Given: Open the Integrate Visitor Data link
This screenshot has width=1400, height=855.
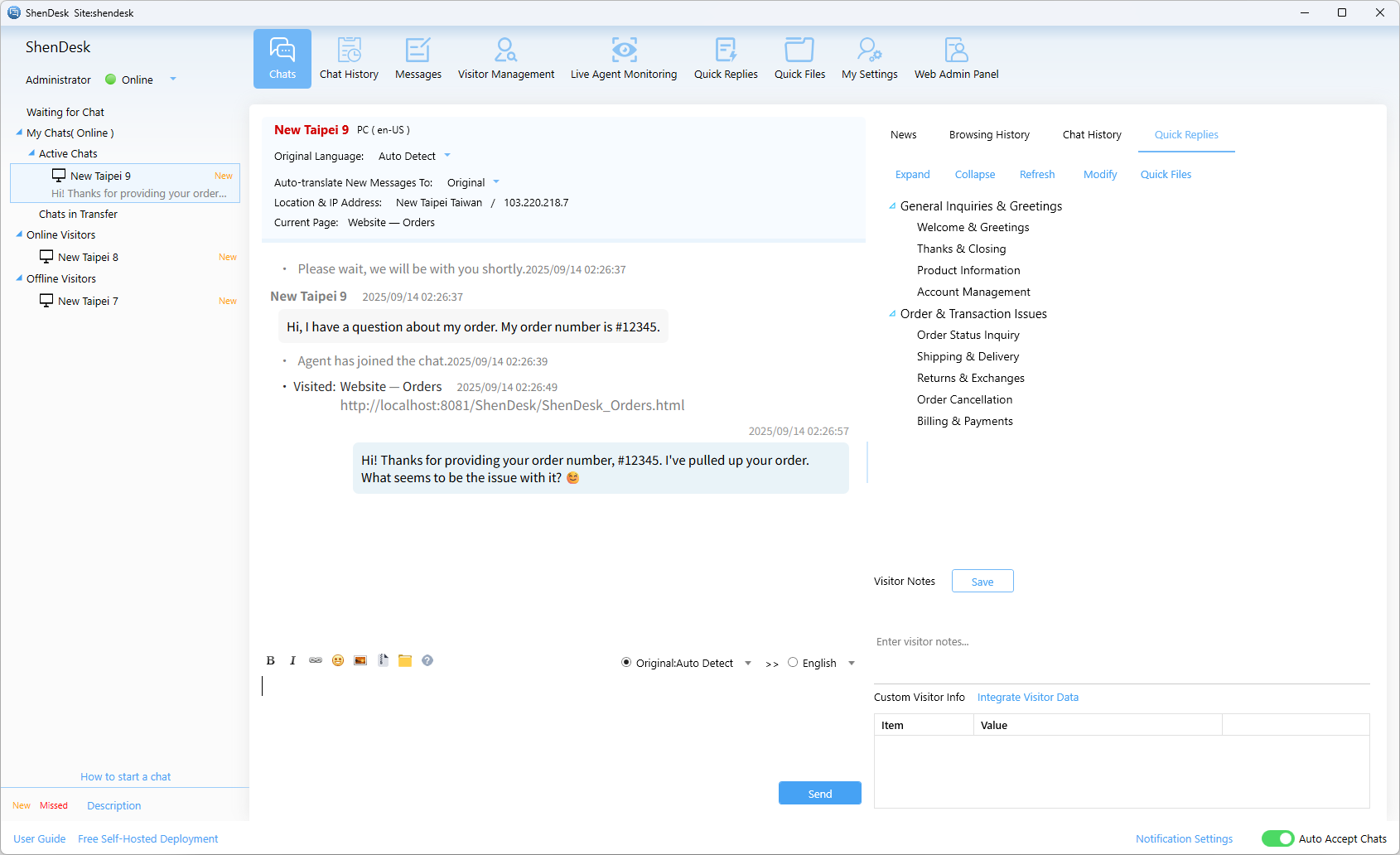Looking at the screenshot, I should click(1027, 698).
